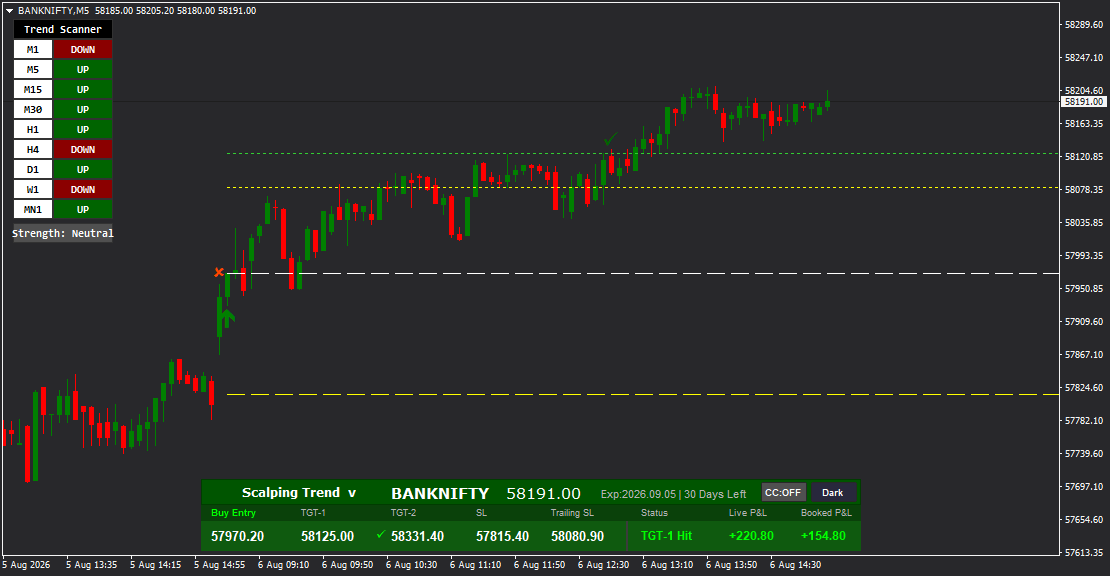Click the current price tag 58191.00 on axis
This screenshot has height=576, width=1110.
(x=1084, y=102)
